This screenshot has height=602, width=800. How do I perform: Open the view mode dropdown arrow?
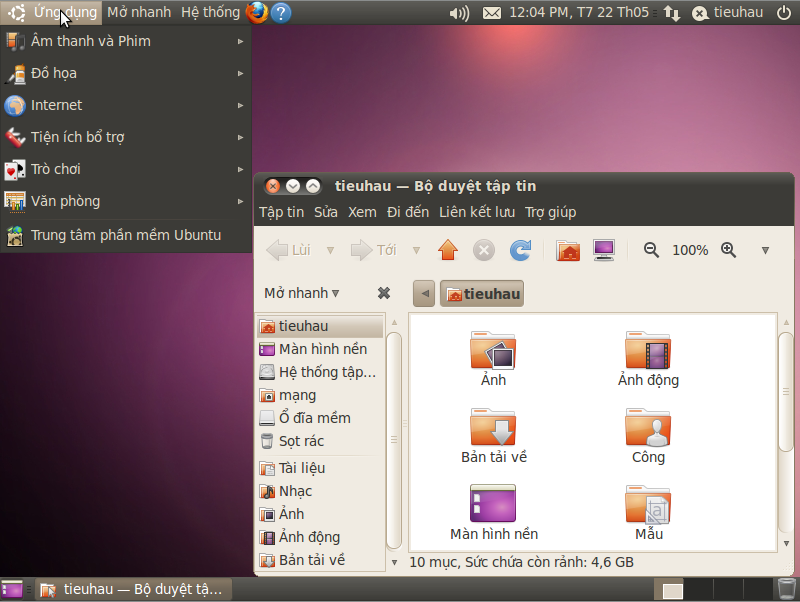(x=765, y=250)
